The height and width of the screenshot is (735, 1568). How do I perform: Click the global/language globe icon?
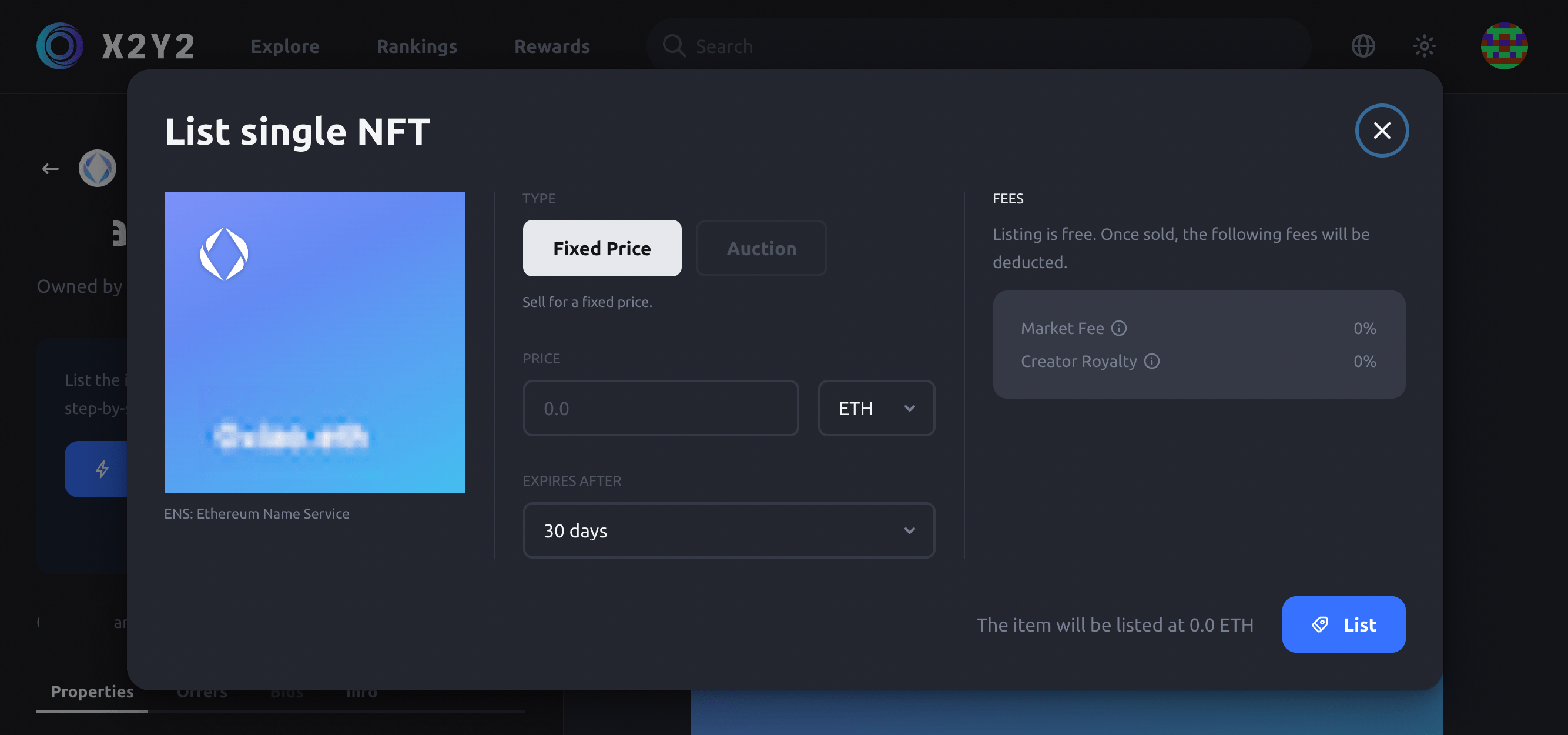click(x=1363, y=46)
